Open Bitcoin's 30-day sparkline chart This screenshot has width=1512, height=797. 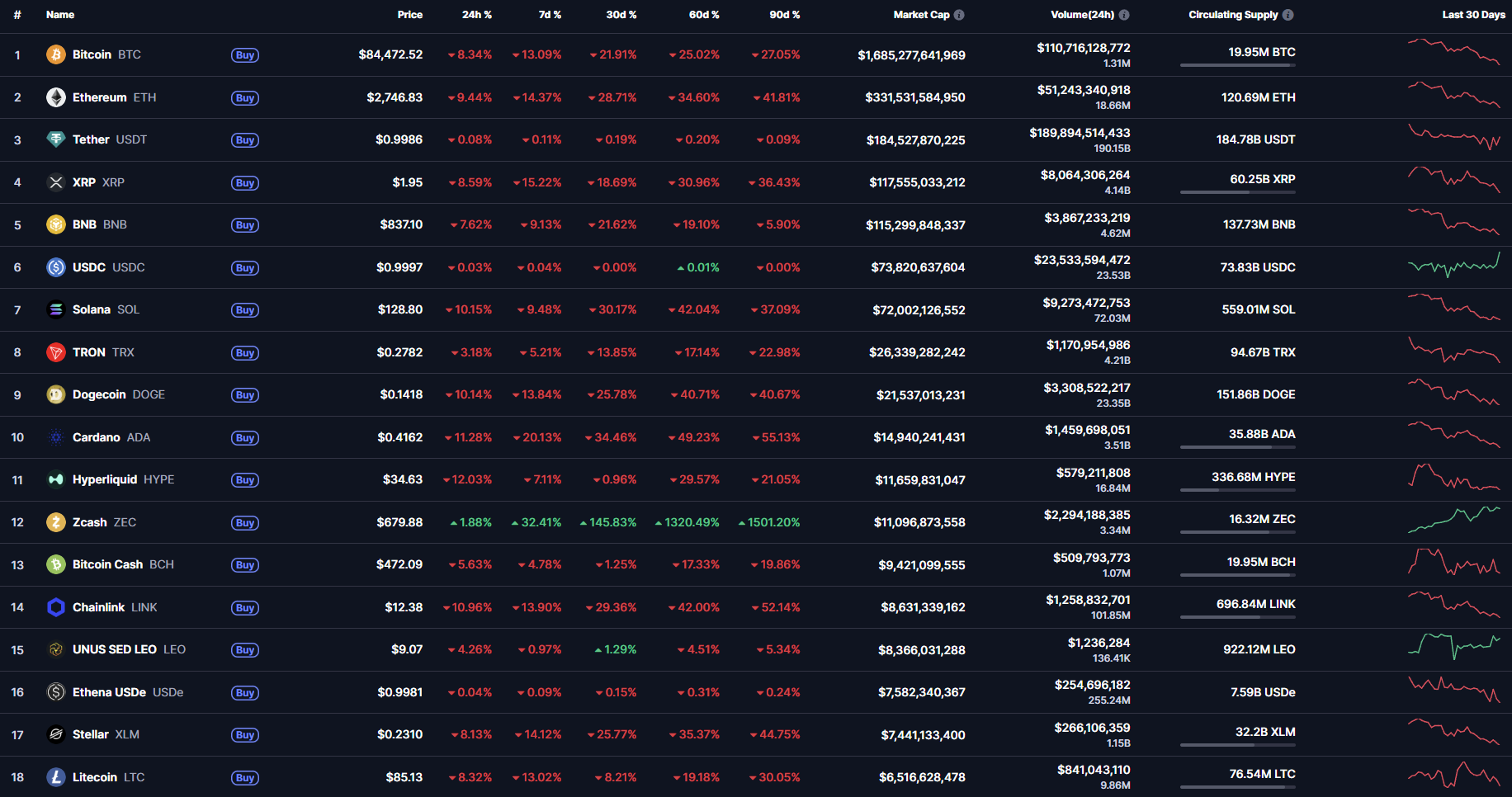coord(1454,52)
